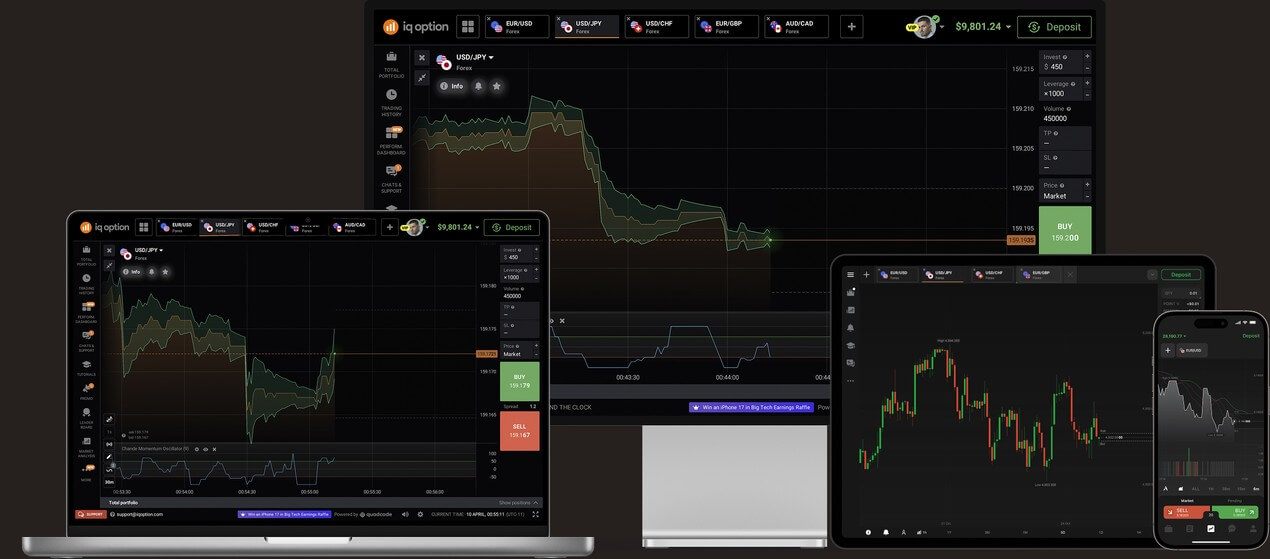Collapse chart icon below close on monitor
This screenshot has width=1270, height=559.
tap(422, 77)
